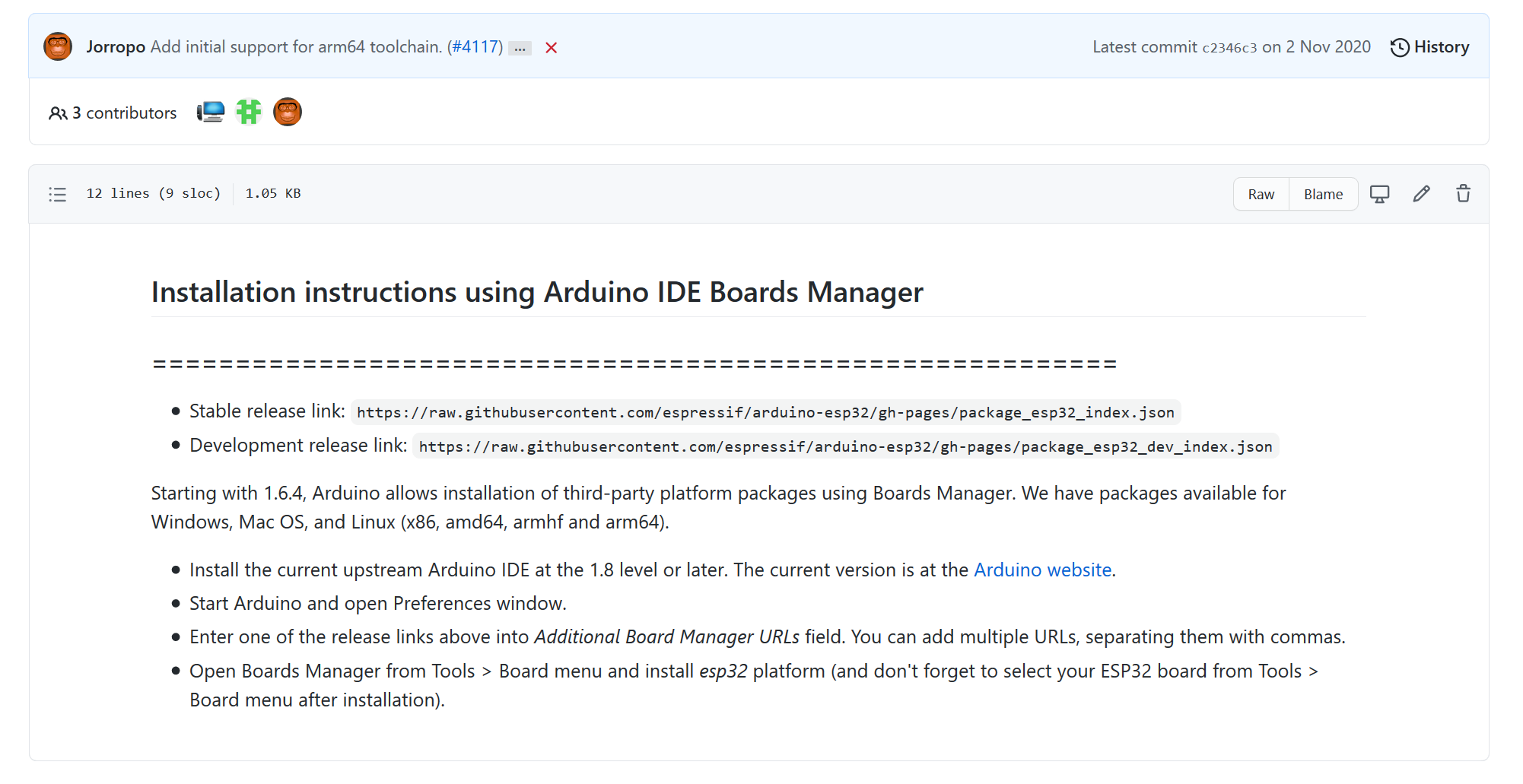Click 'Start Arduino and open Preferences window.' line

pyautogui.click(x=377, y=603)
